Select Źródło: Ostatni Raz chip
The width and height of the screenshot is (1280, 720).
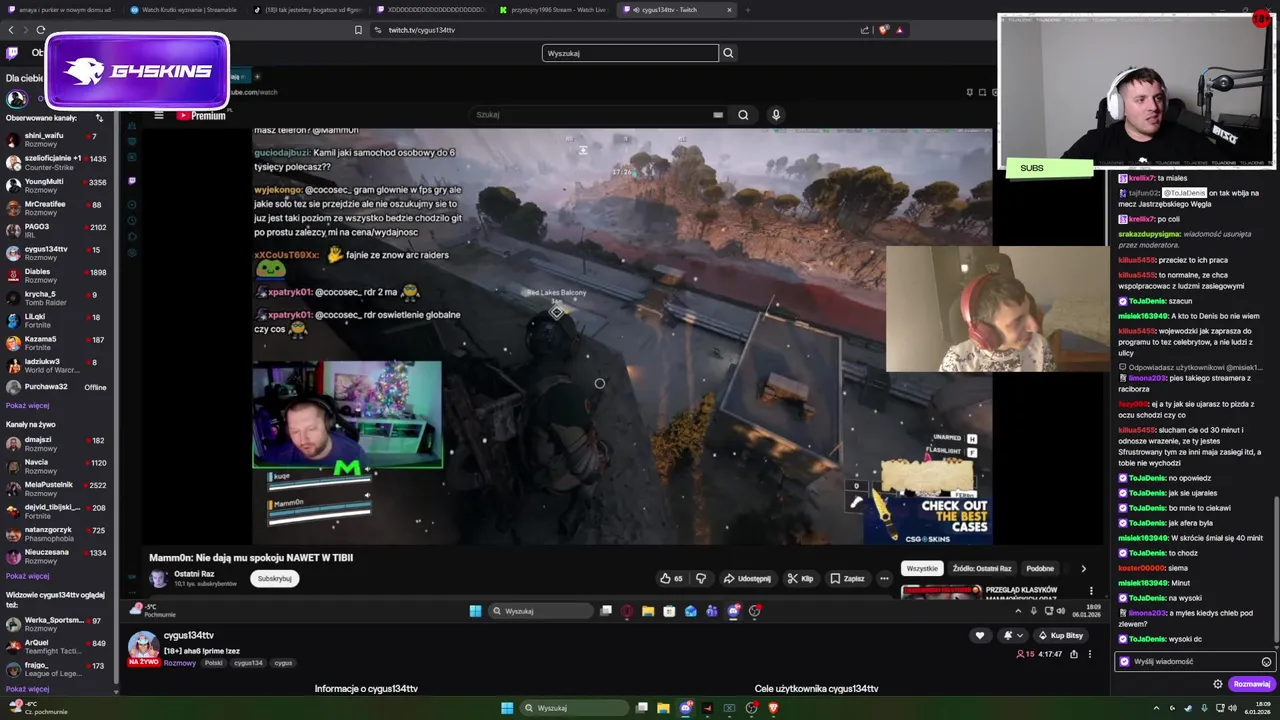[x=982, y=569]
